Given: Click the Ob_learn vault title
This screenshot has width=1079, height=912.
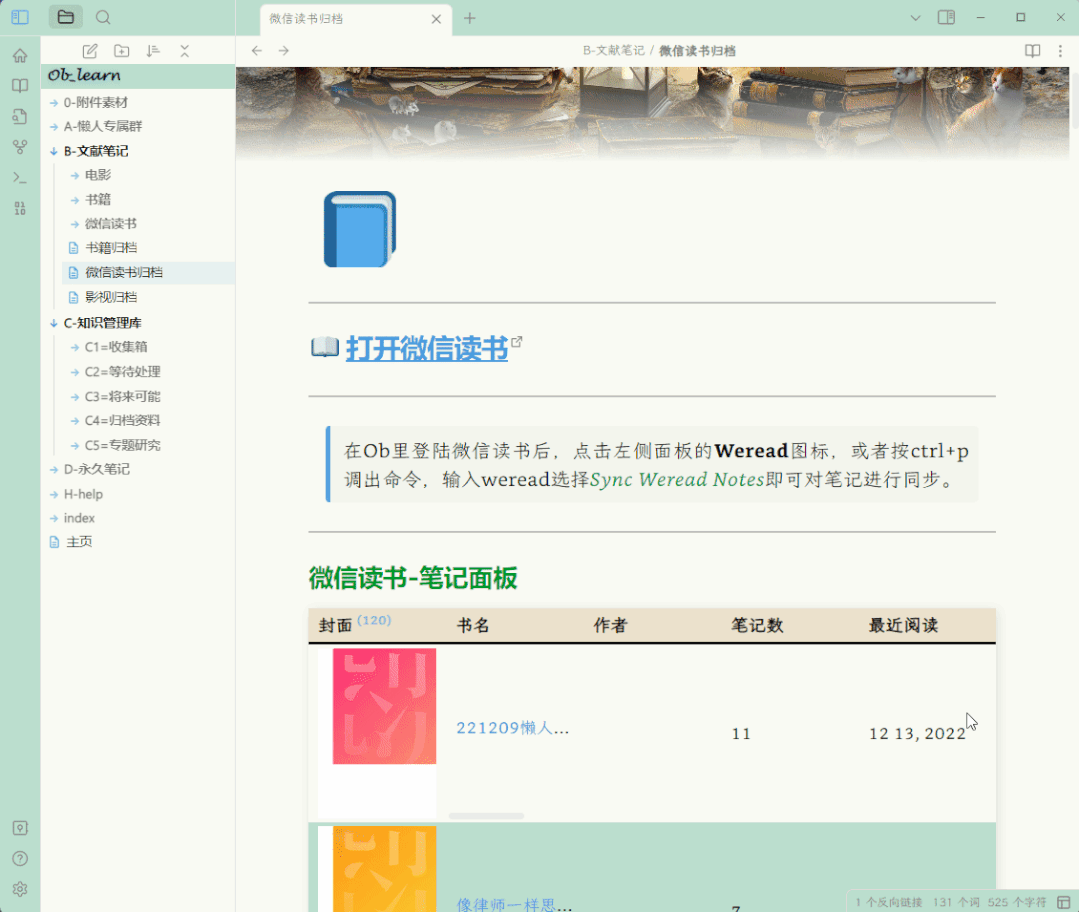Looking at the screenshot, I should (x=84, y=75).
